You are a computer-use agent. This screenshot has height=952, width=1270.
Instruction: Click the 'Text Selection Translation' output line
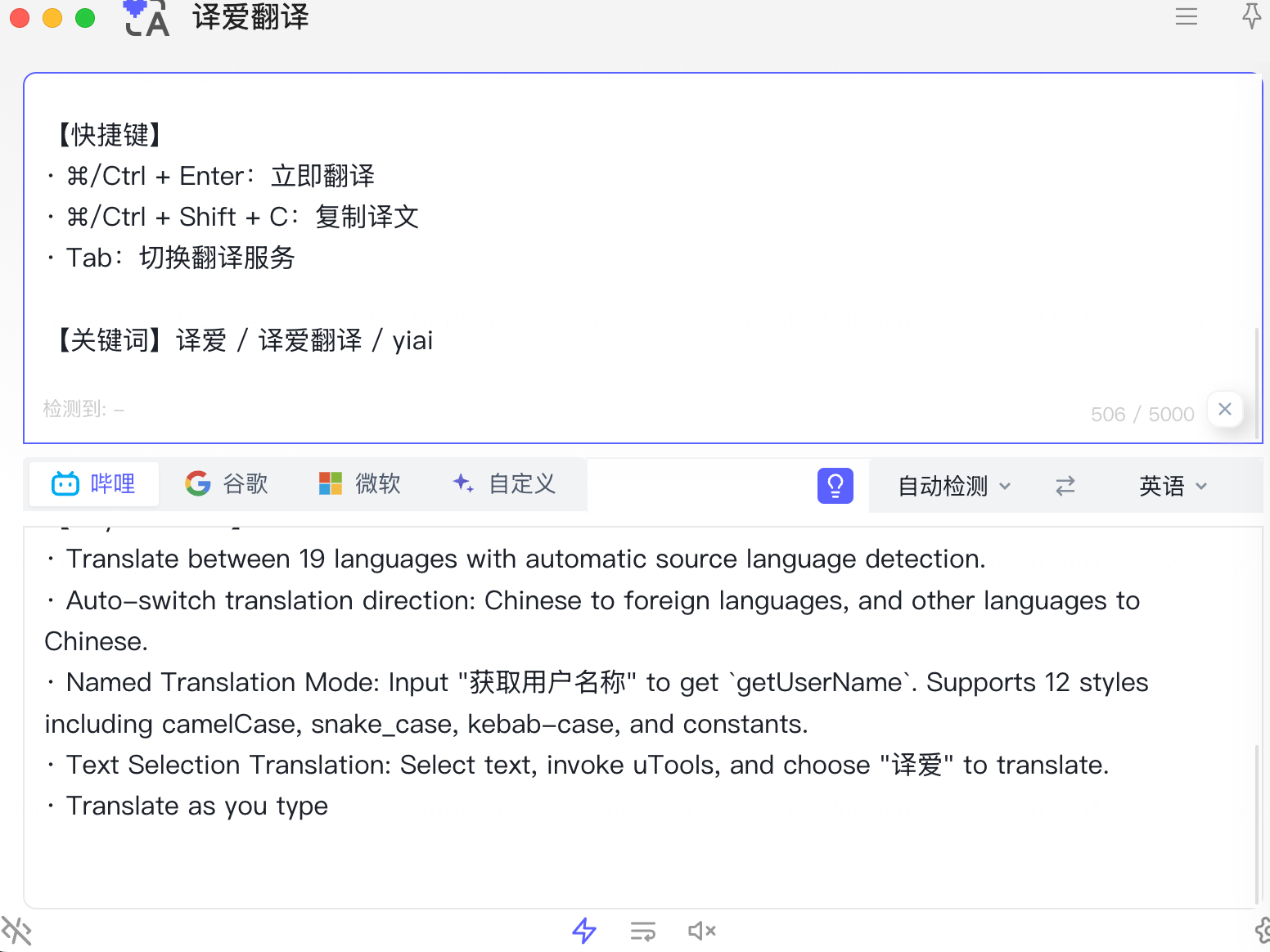pyautogui.click(x=577, y=765)
